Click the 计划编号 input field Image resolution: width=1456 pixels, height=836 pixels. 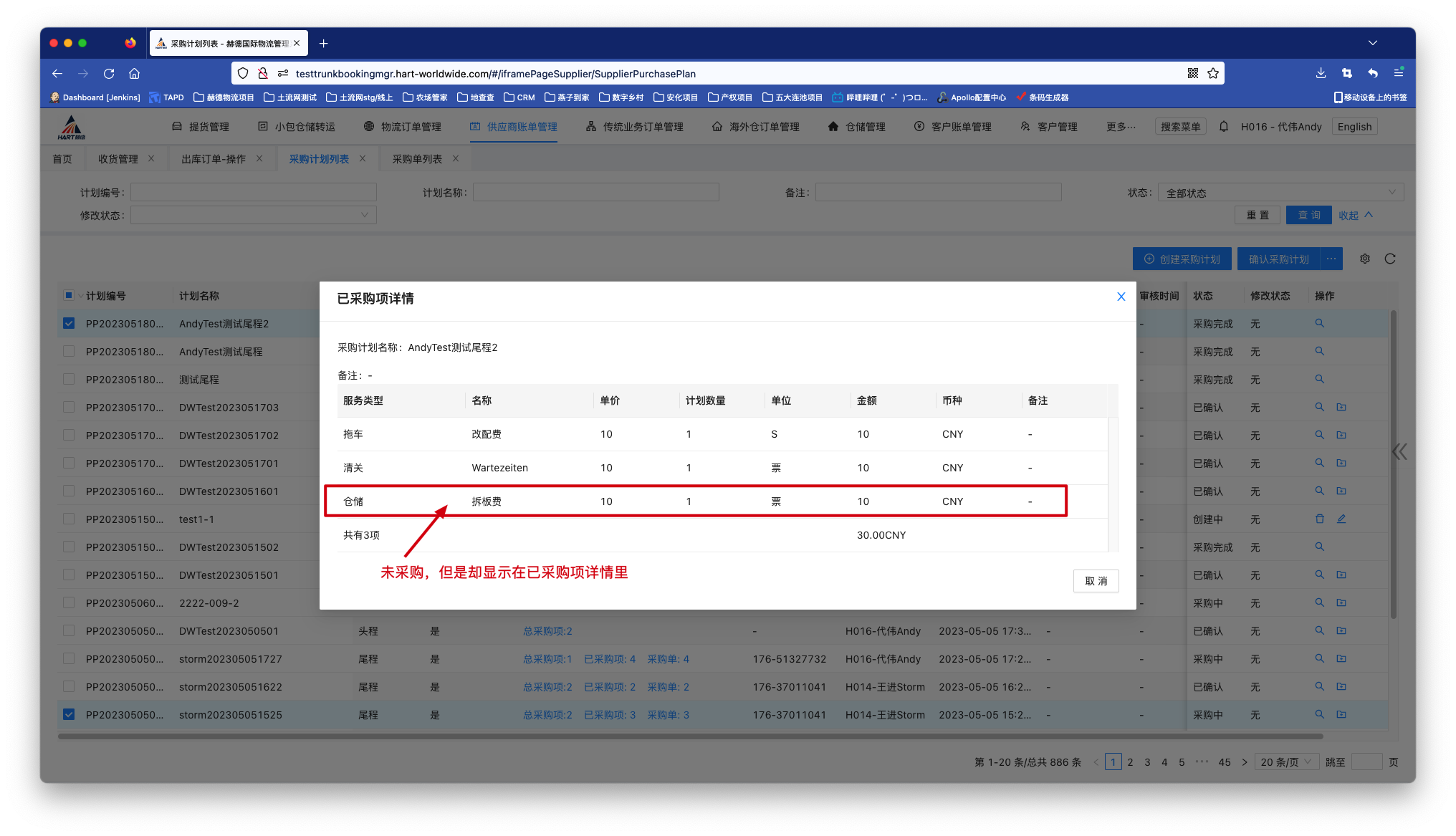click(253, 193)
